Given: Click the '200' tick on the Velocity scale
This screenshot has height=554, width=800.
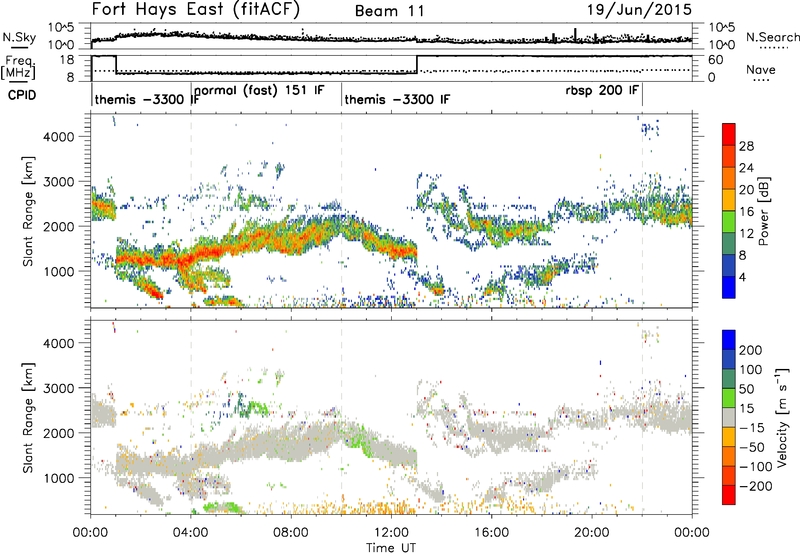Looking at the screenshot, I should click(751, 350).
